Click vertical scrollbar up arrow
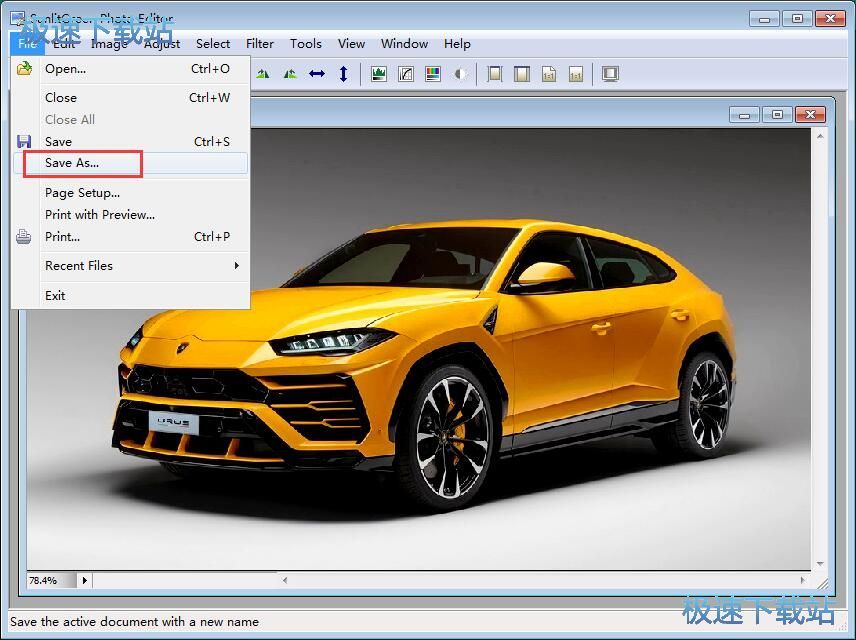The width and height of the screenshot is (856, 640). [820, 136]
